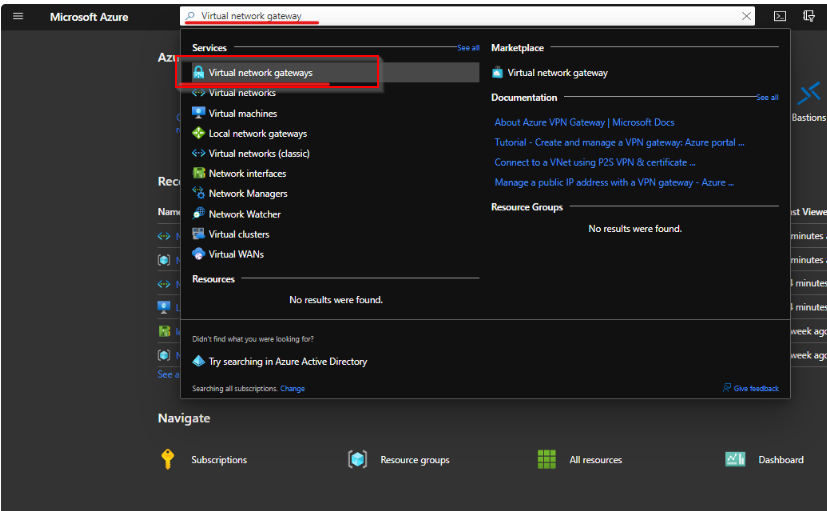The image size is (827, 511).
Task: Click See all next to Services
Action: 468,47
